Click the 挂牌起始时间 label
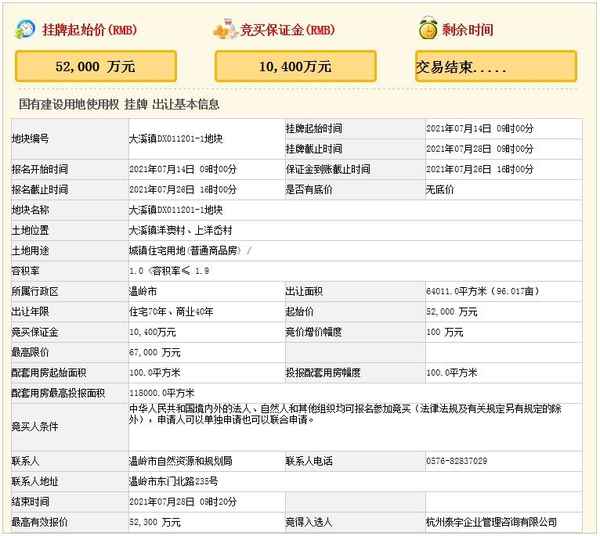 [x=314, y=129]
